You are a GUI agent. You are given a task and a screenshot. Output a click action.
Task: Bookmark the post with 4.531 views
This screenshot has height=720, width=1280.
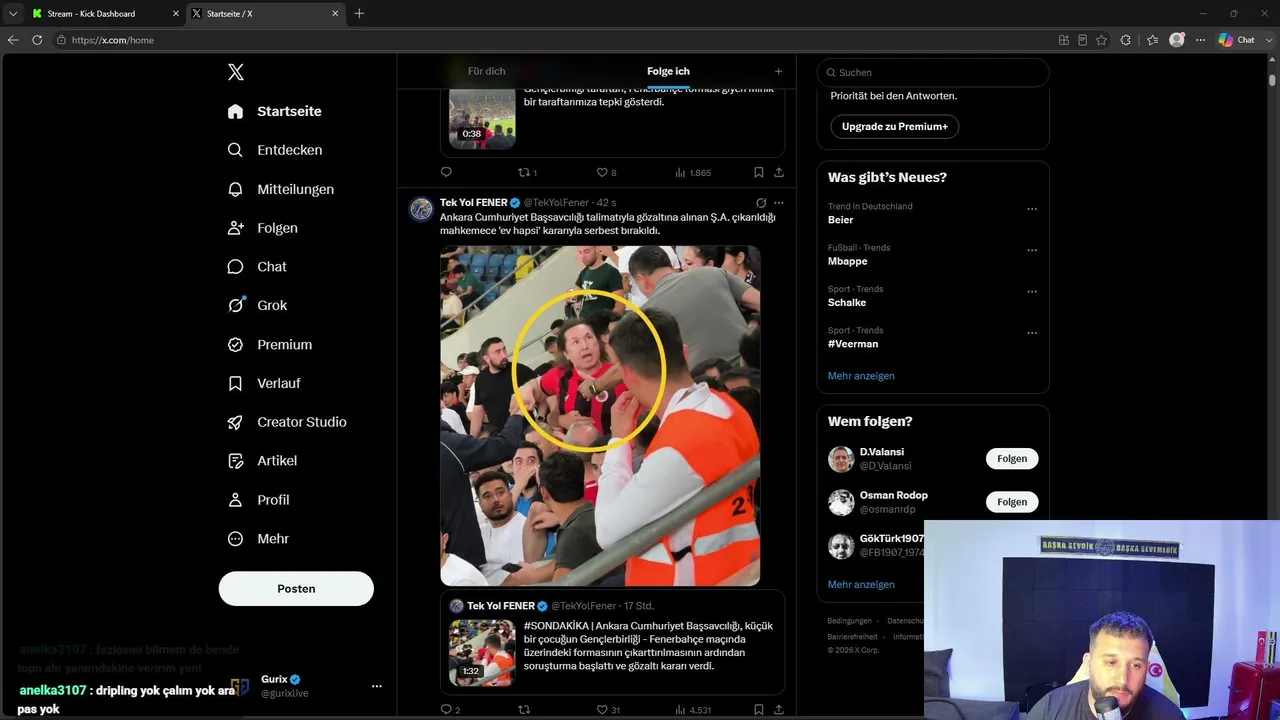point(759,710)
